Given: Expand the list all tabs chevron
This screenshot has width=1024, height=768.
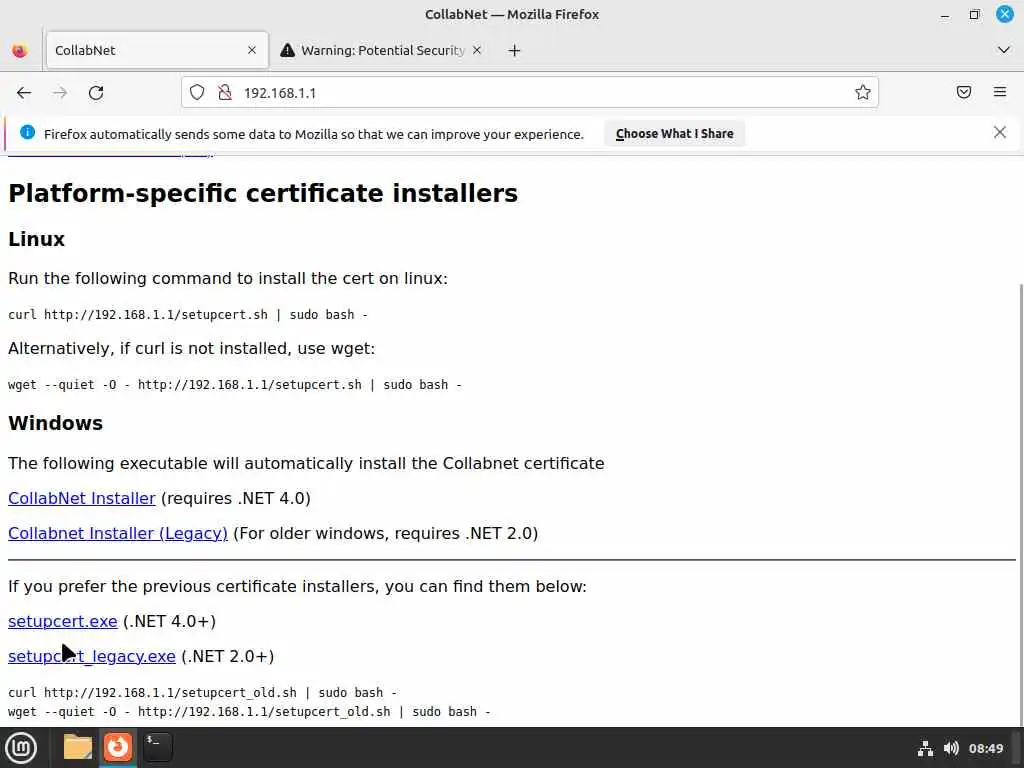Looking at the screenshot, I should pos(1004,50).
